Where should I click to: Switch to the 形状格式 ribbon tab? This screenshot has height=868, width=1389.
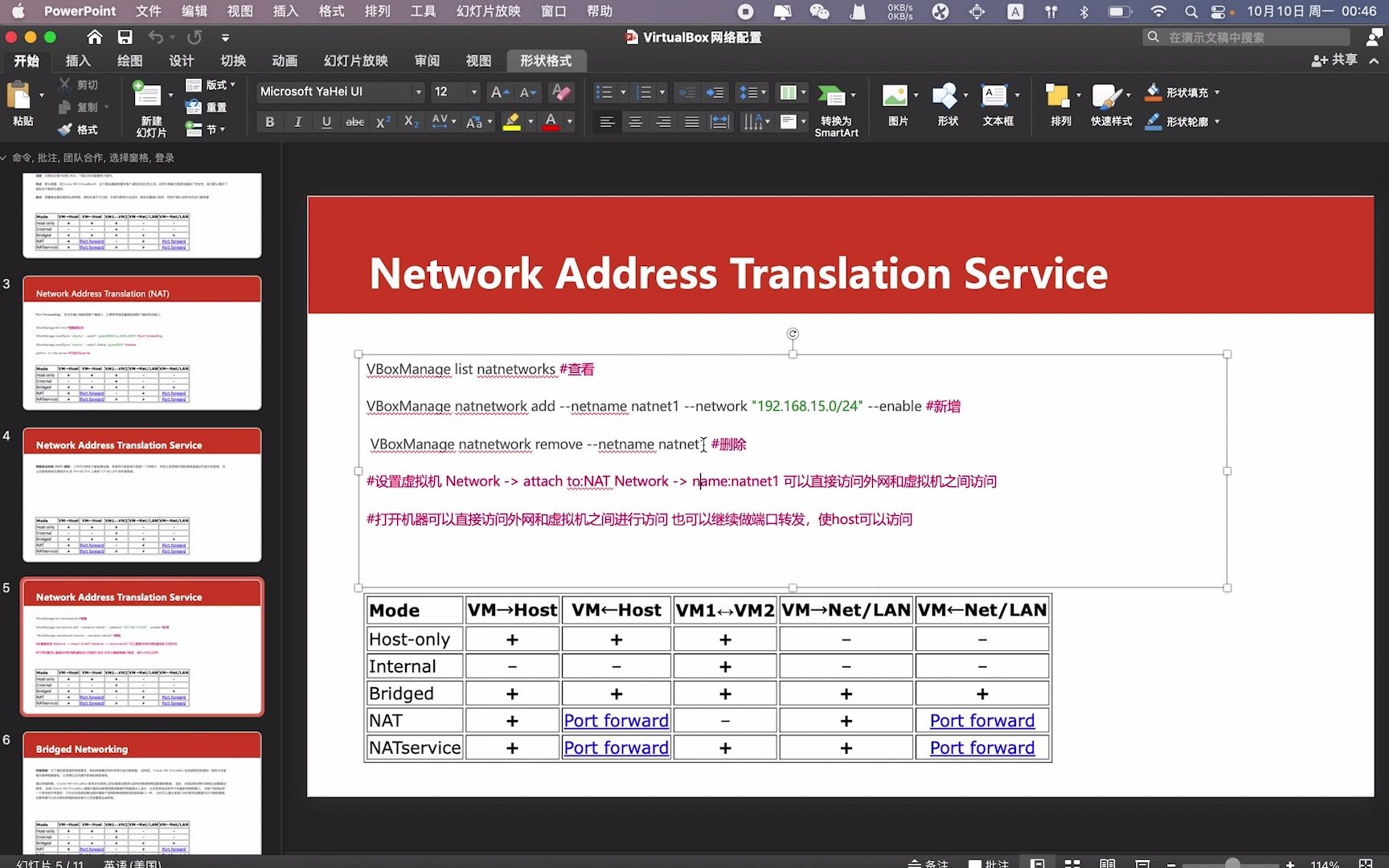[x=546, y=60]
